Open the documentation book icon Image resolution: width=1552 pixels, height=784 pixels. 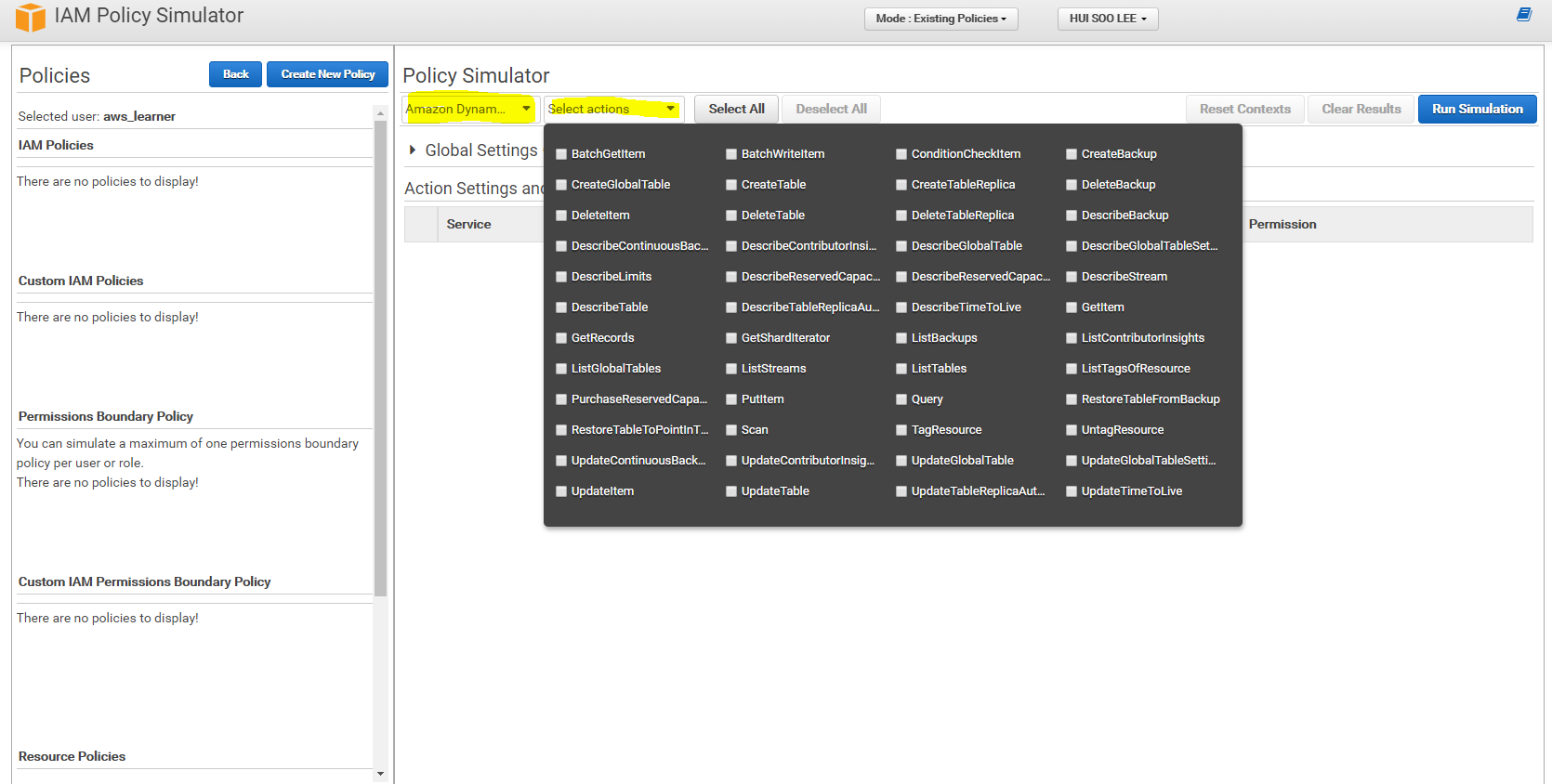coord(1524,14)
